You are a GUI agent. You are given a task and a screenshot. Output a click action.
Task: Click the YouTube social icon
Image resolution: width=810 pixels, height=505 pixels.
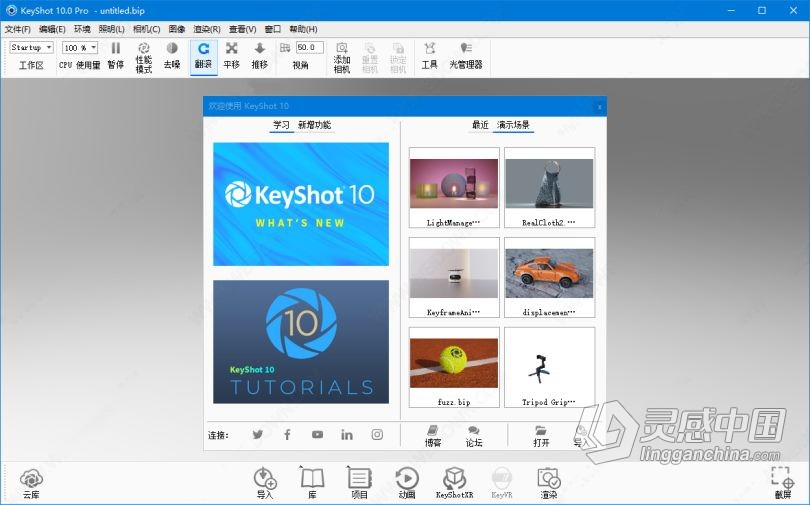317,434
